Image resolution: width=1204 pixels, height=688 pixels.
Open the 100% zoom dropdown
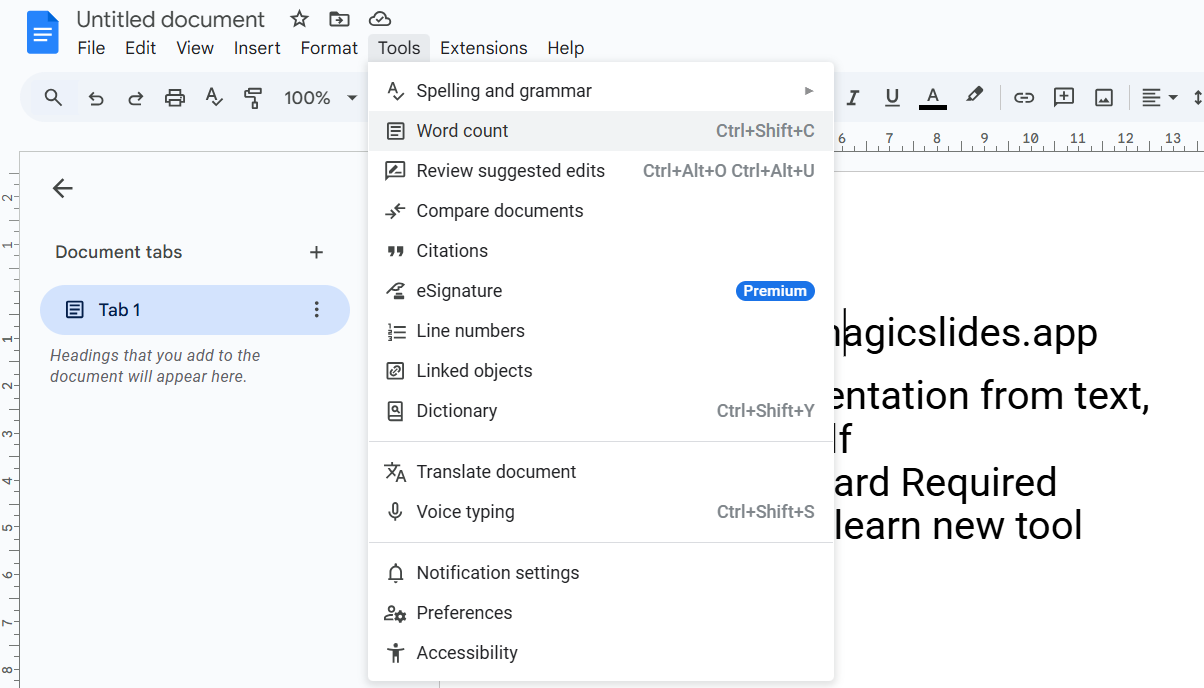tap(320, 98)
